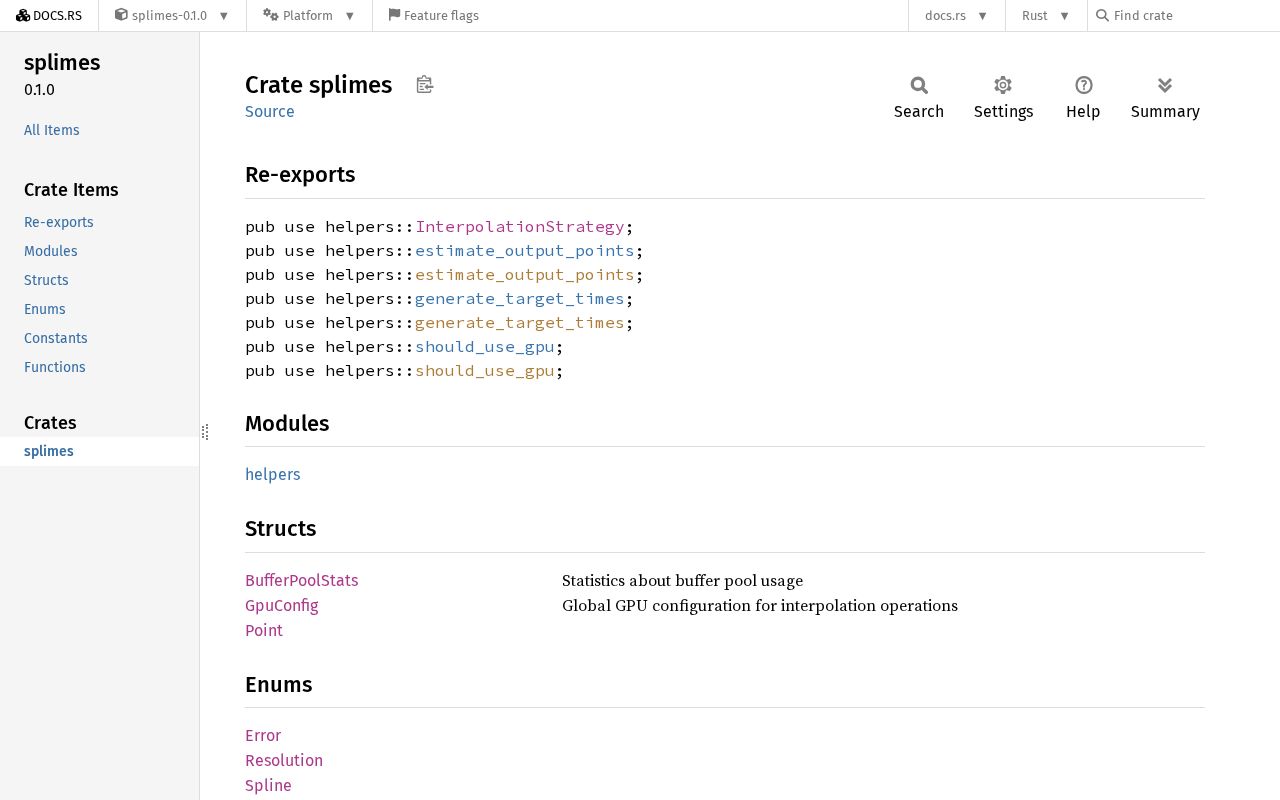Go to Structs in sidebar
Screen dimensions: 1280x800
pos(46,280)
